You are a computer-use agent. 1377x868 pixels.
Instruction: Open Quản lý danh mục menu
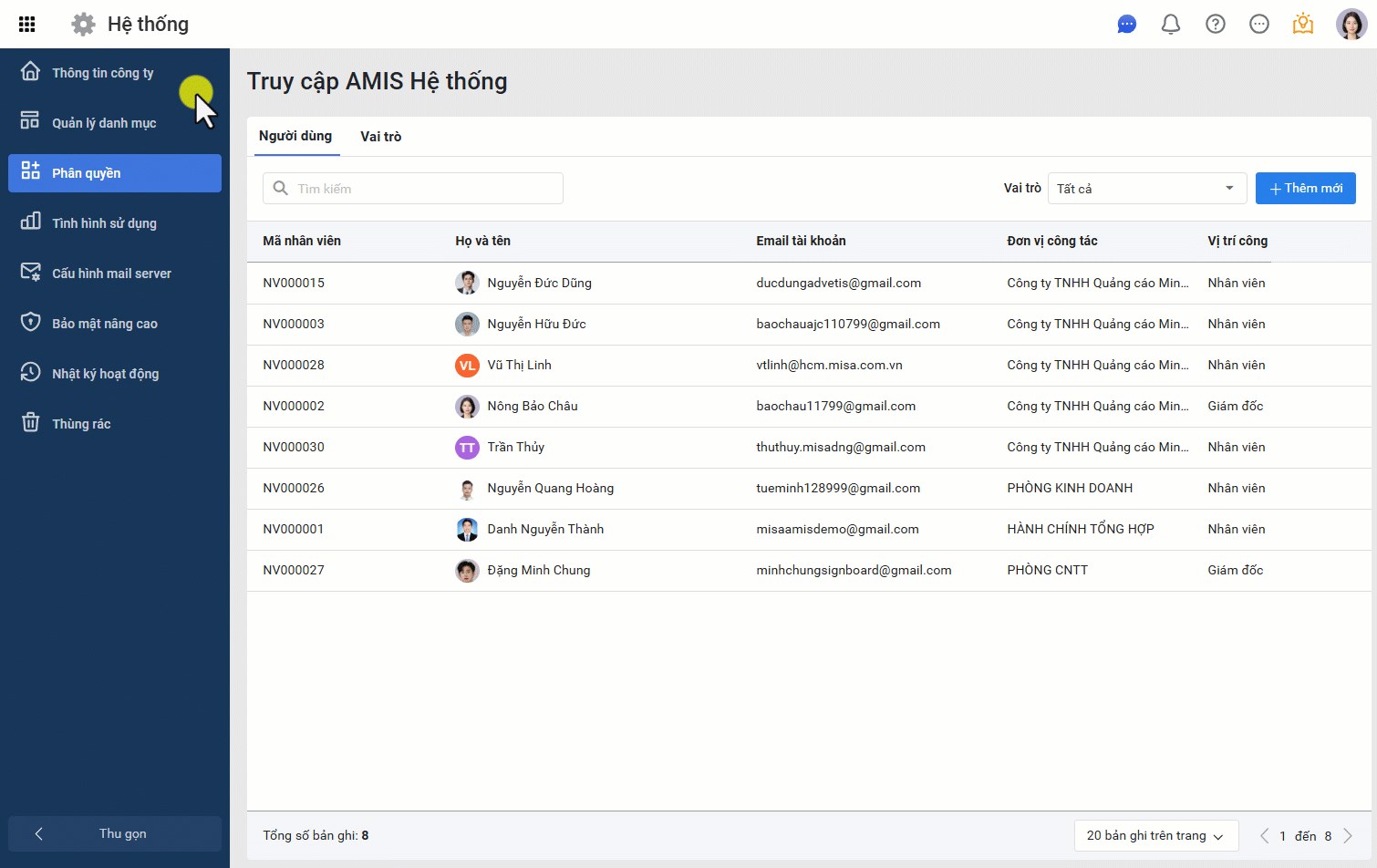point(115,123)
